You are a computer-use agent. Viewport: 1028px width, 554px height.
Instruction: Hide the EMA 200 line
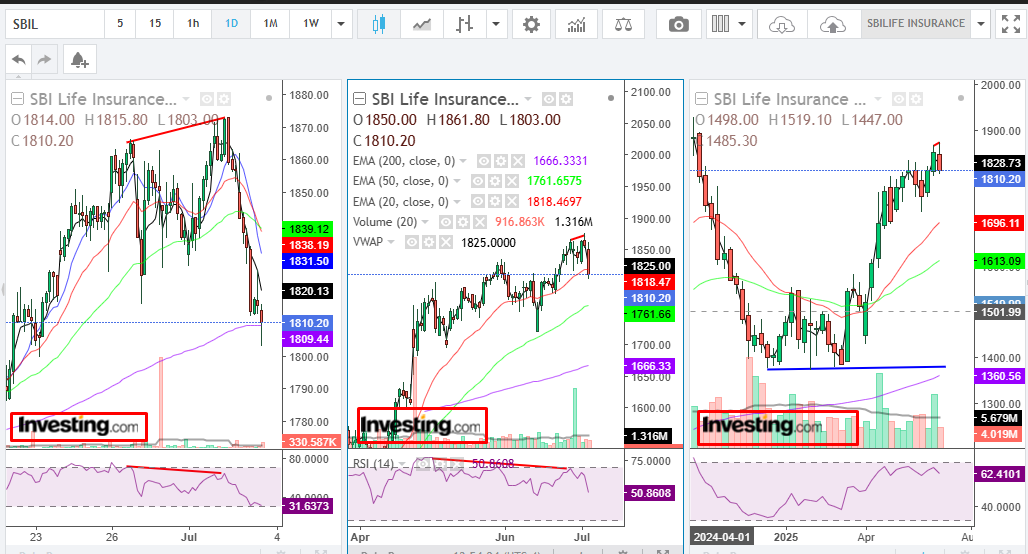tap(484, 161)
